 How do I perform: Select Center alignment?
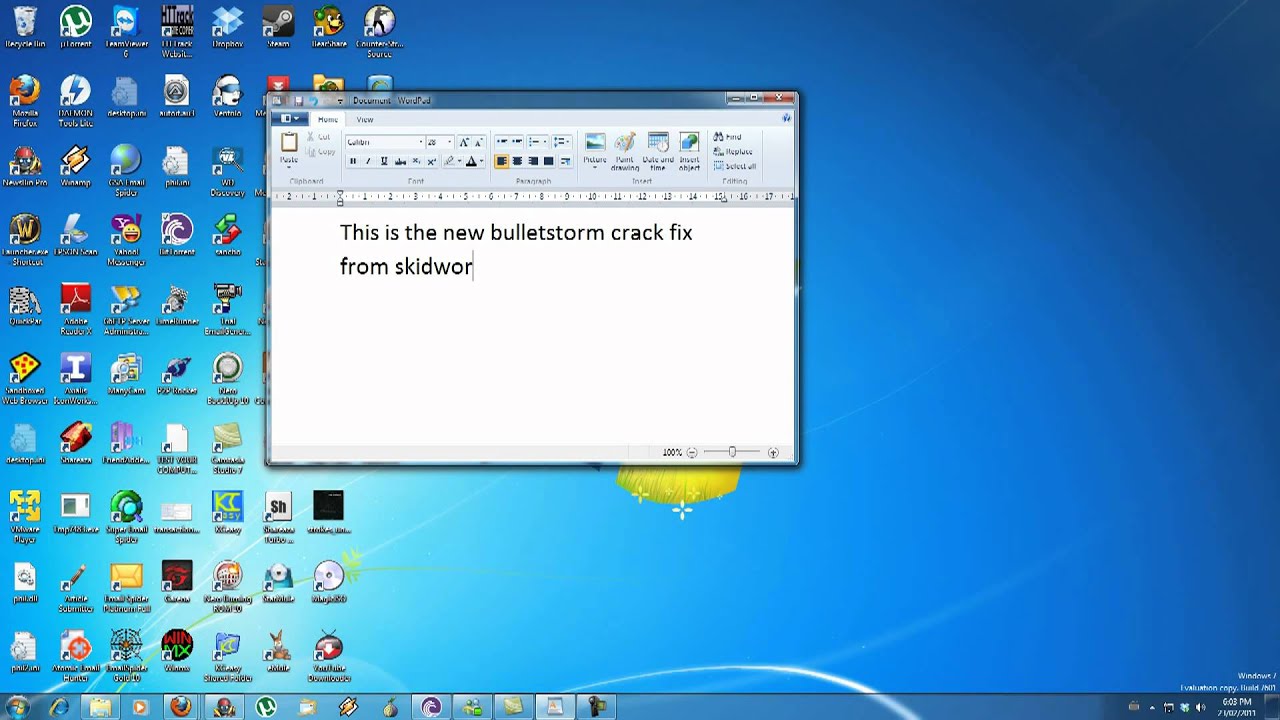(x=517, y=161)
